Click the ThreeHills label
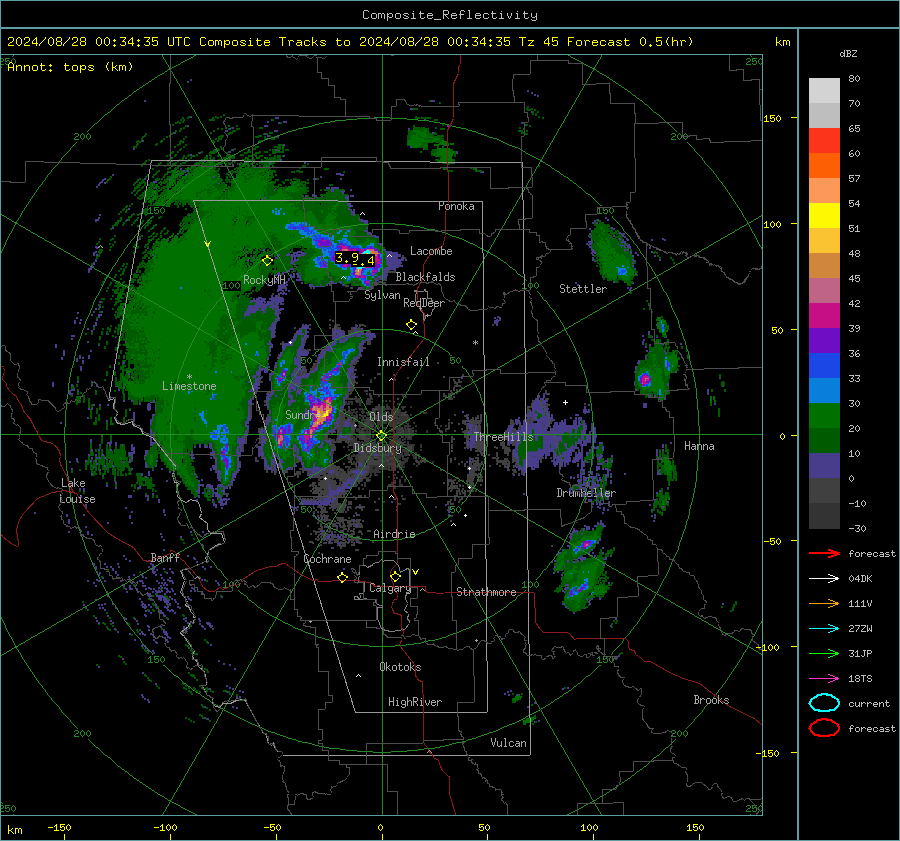The width and height of the screenshot is (900, 841). [503, 437]
